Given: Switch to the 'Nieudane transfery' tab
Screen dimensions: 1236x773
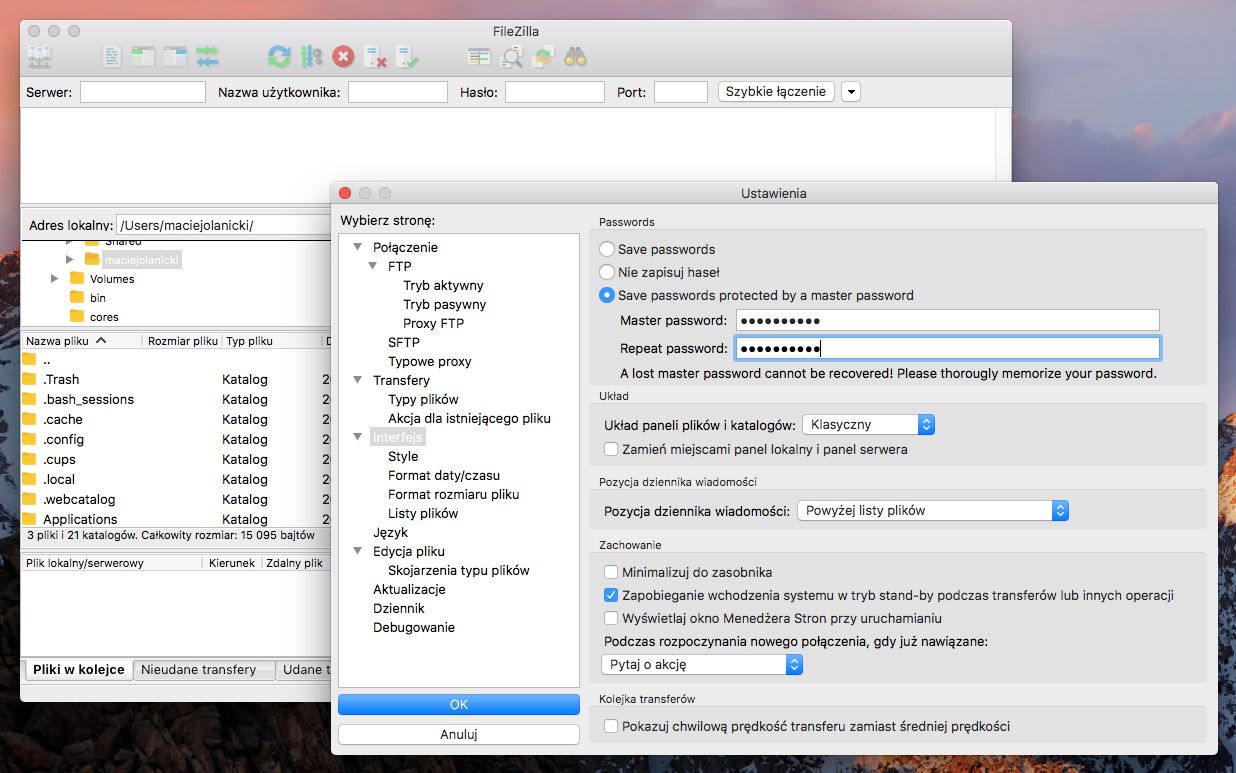Looking at the screenshot, I should coord(198,670).
